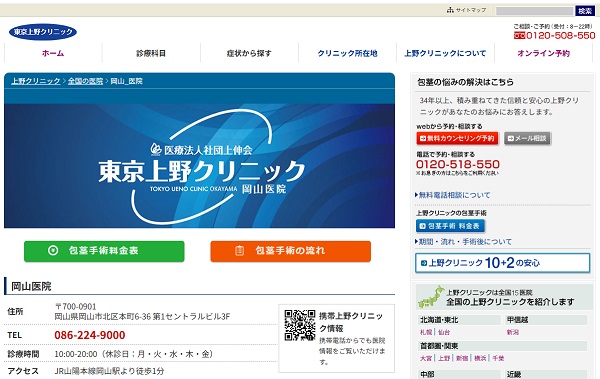Click the 全国の上野クリニックを紹介します banner text
Screen dimensions: 600x379
click(510, 302)
